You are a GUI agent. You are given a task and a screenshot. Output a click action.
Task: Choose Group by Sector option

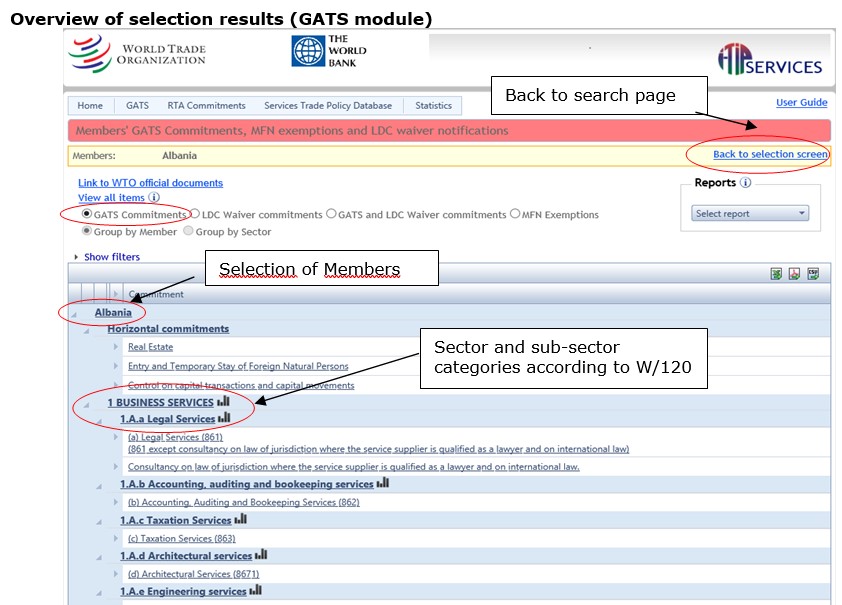[x=188, y=231]
